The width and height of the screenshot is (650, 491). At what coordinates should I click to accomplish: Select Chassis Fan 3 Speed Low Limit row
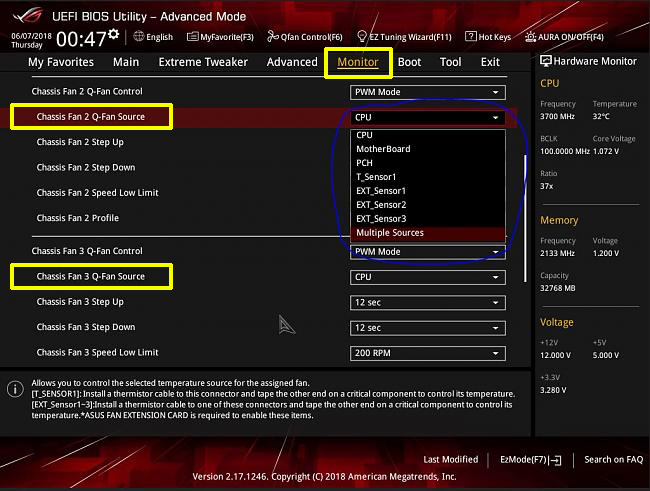(97, 352)
